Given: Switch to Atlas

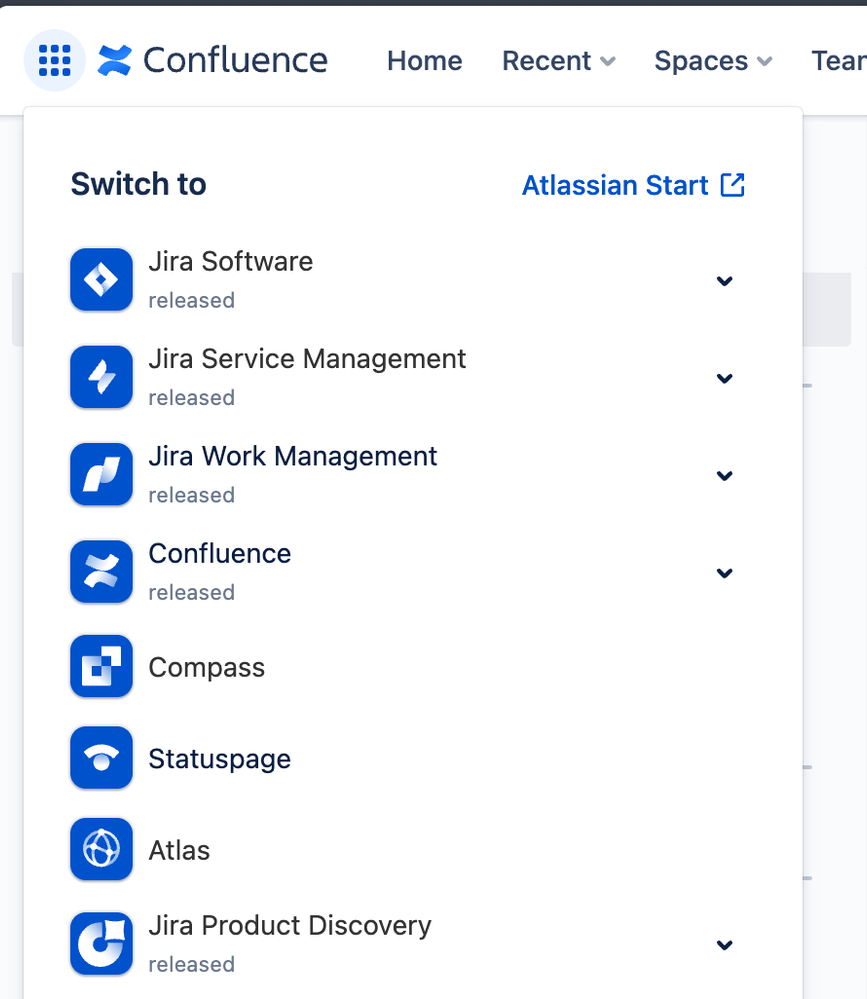Looking at the screenshot, I should [x=179, y=851].
